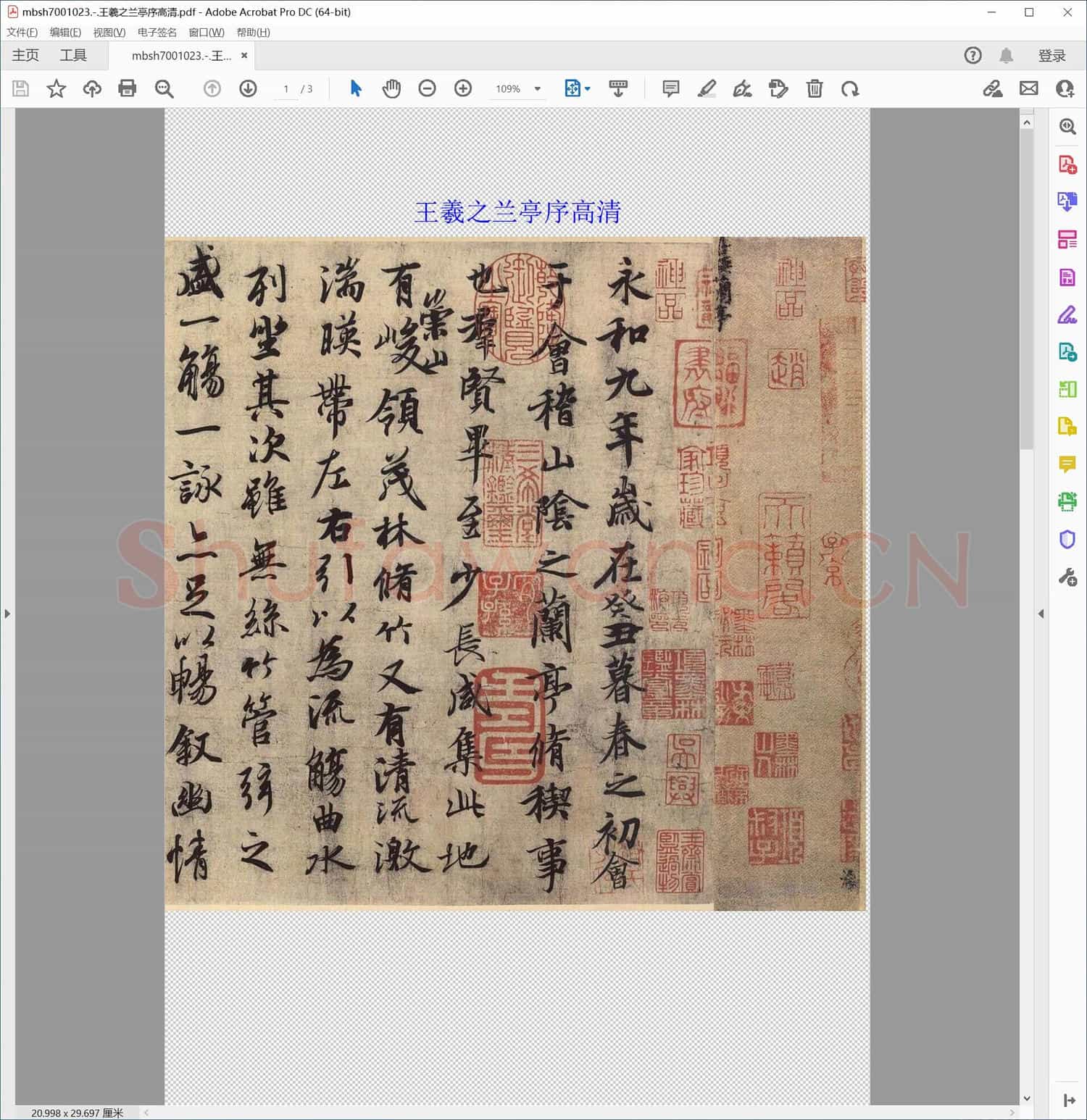1087x1120 pixels.
Task: Open zoom level dropdown at 109%
Action: (x=538, y=88)
